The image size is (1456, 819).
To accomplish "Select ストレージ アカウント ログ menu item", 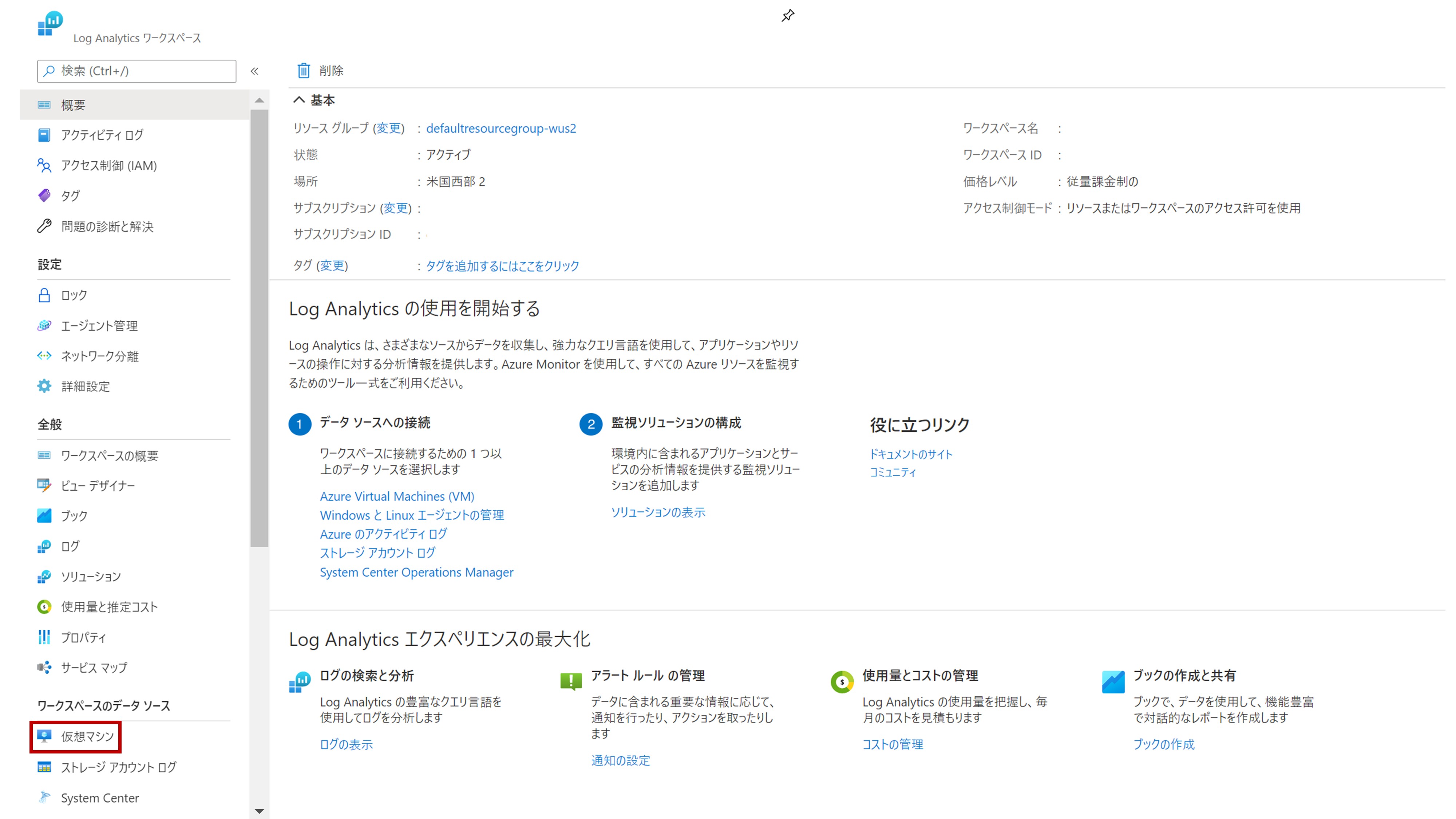I will 118,767.
